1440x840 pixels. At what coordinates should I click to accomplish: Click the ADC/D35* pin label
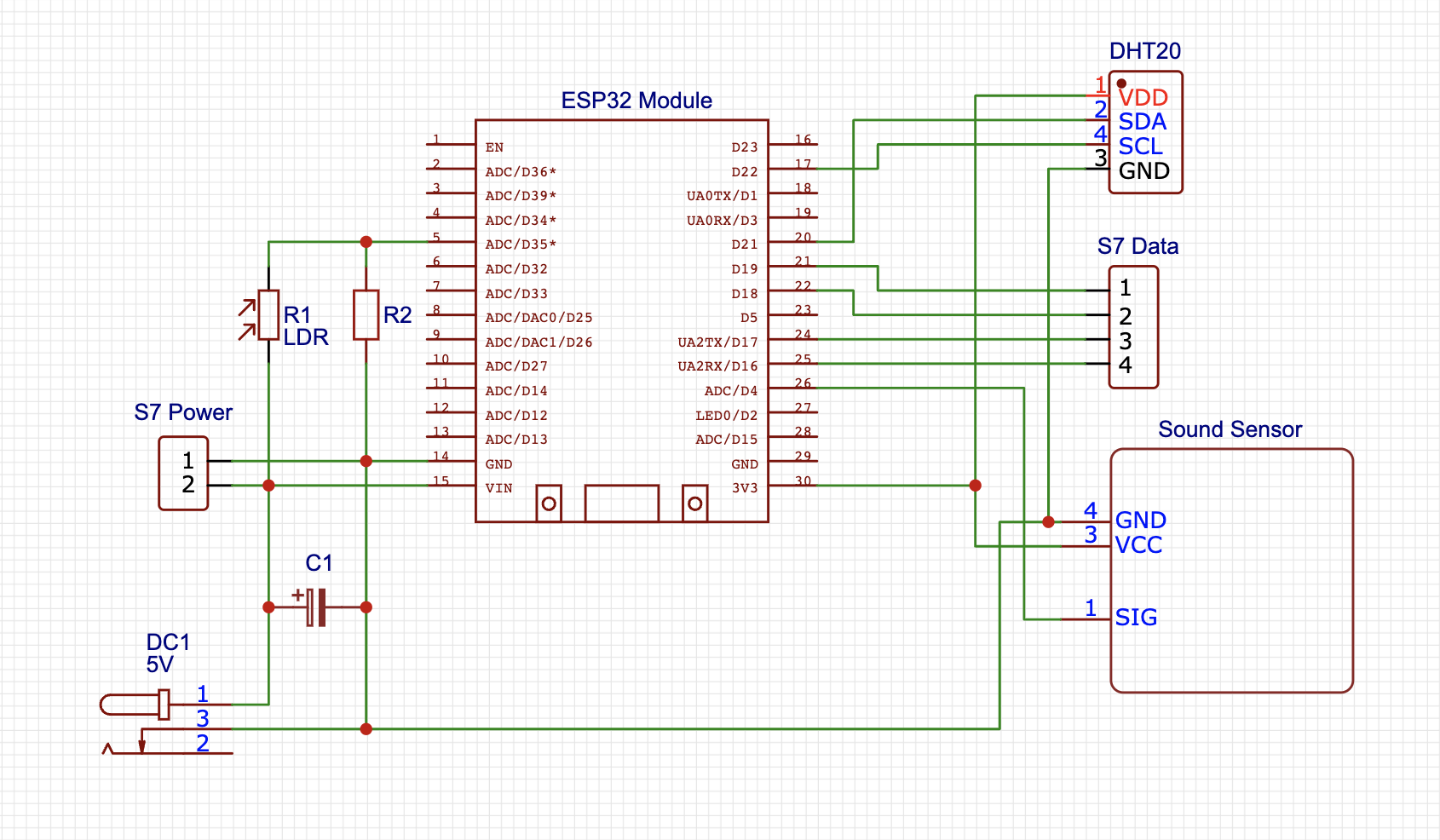(521, 245)
